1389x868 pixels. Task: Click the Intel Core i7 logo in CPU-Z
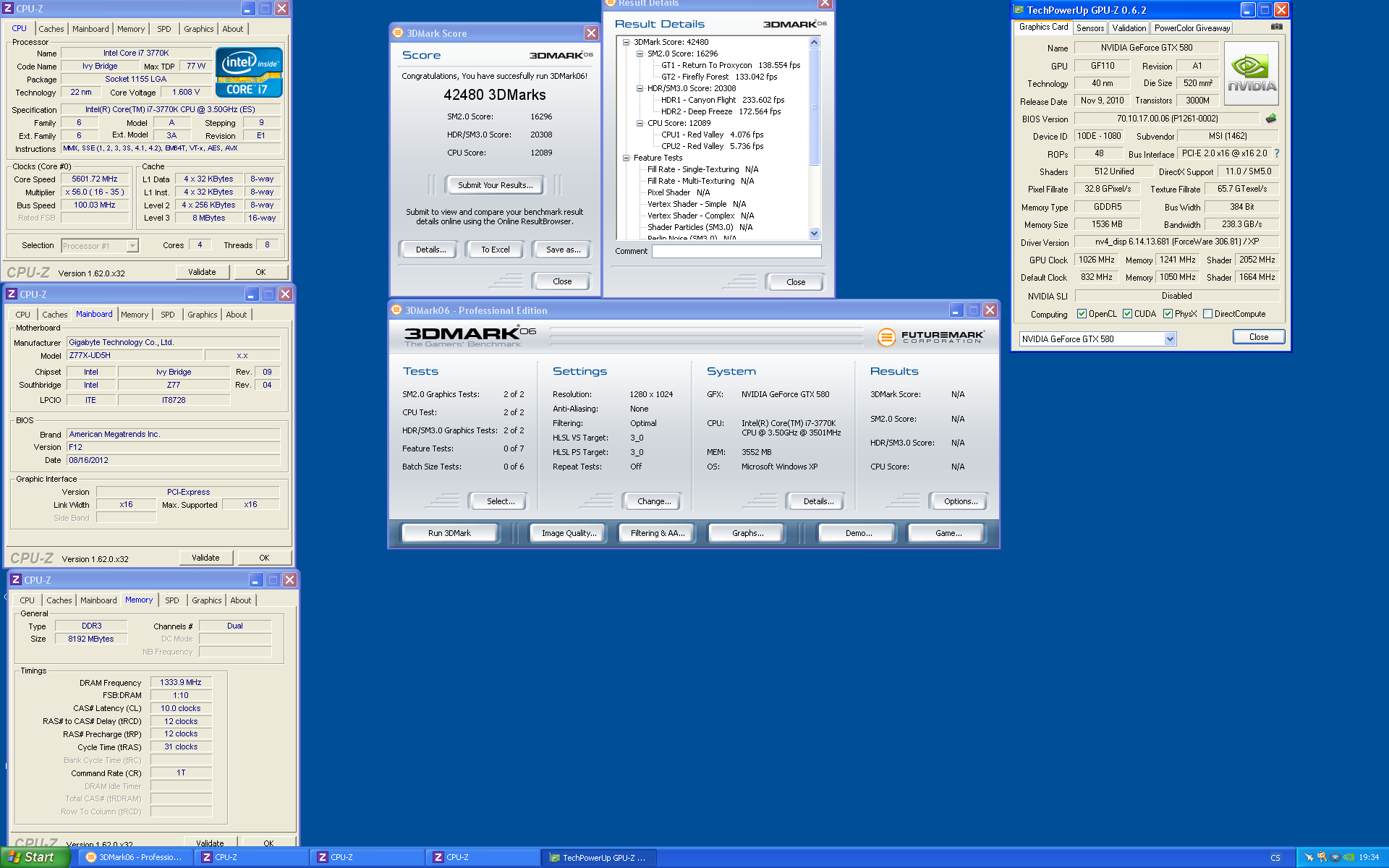(x=249, y=72)
